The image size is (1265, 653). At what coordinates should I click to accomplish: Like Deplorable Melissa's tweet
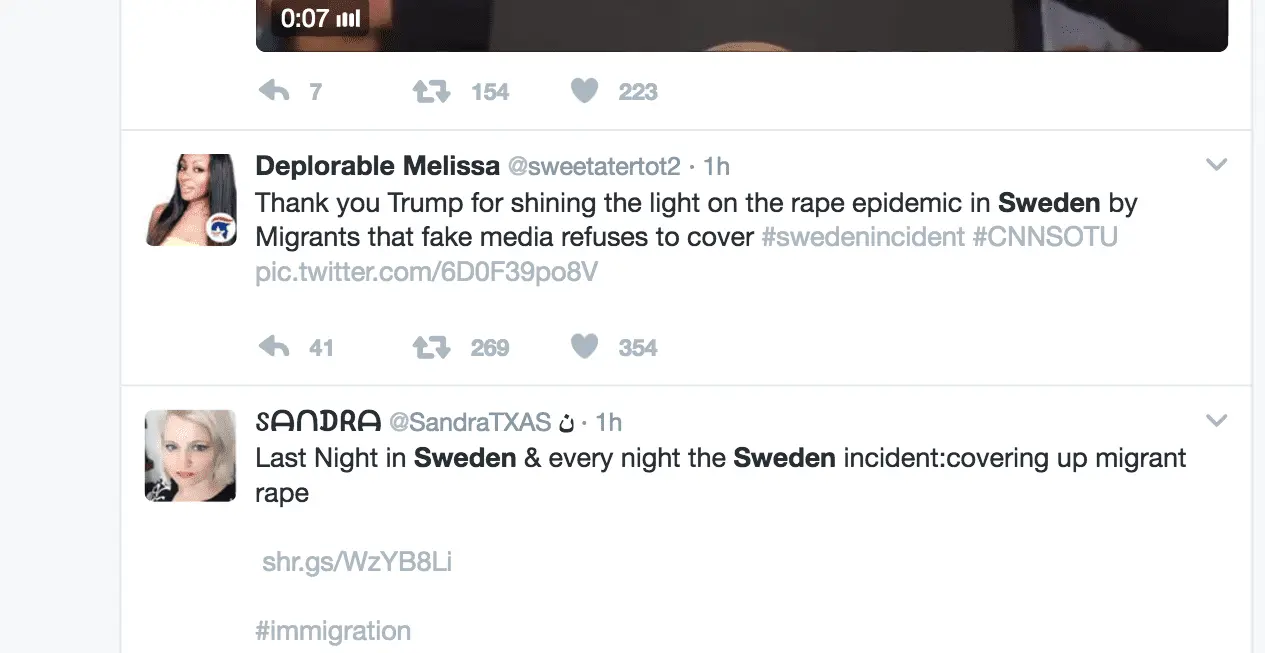click(584, 348)
